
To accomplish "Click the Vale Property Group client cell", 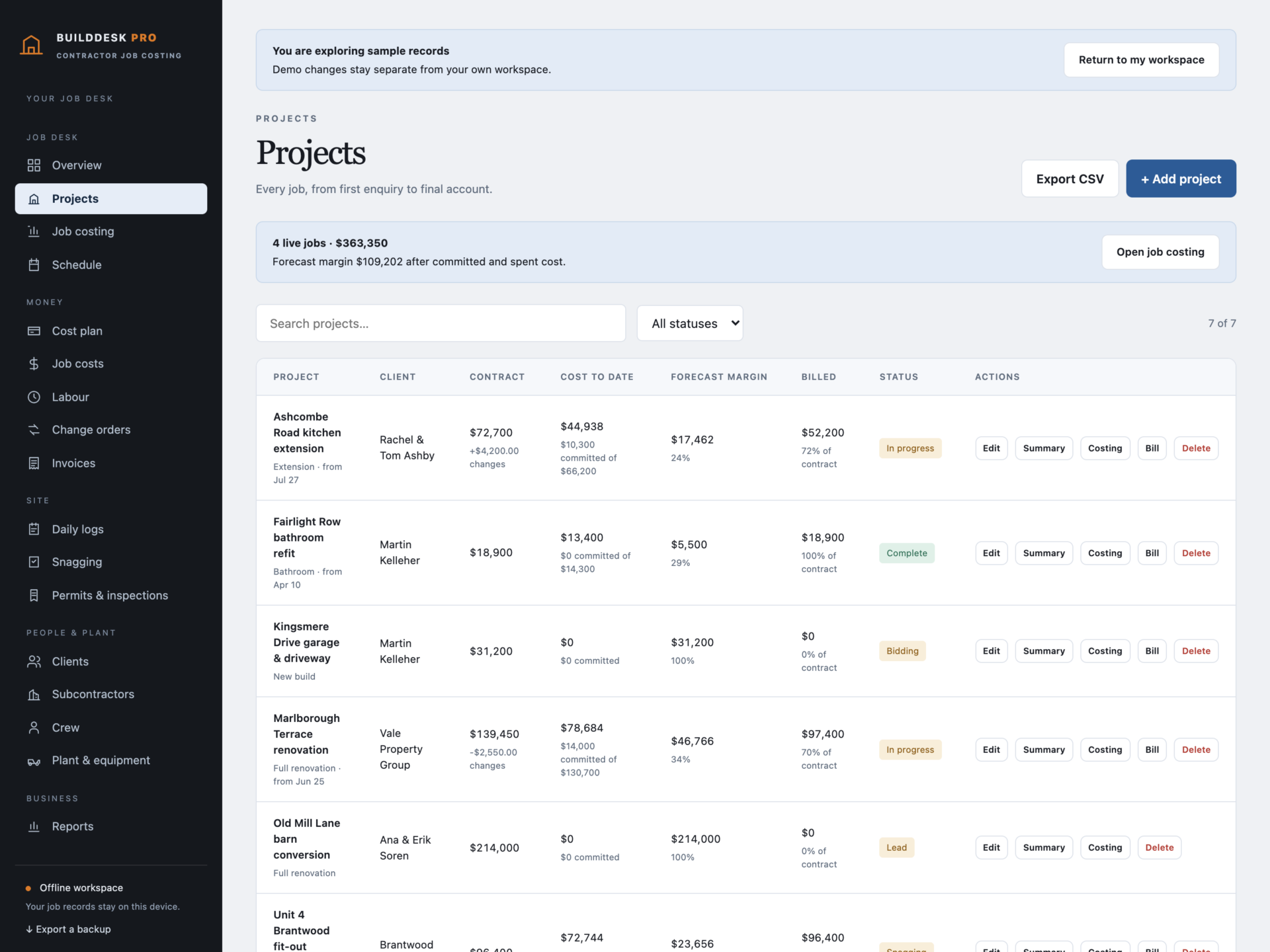I will pyautogui.click(x=401, y=749).
